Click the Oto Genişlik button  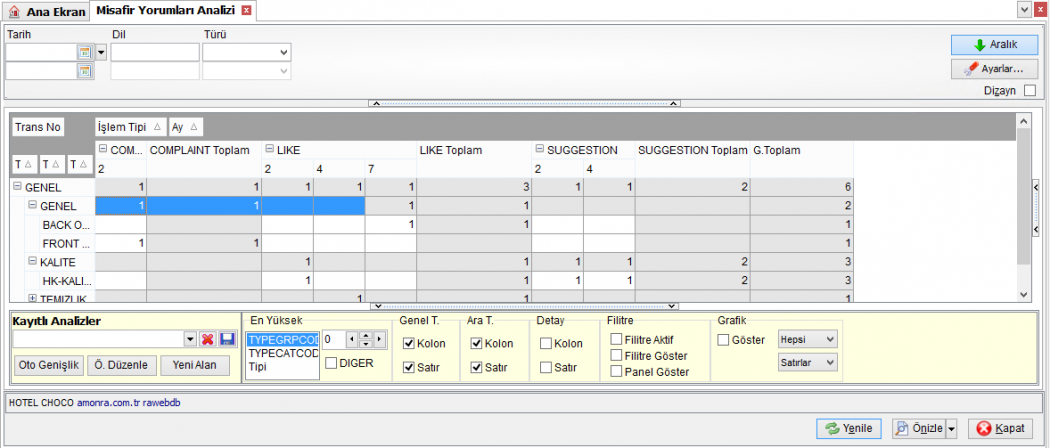click(x=48, y=365)
